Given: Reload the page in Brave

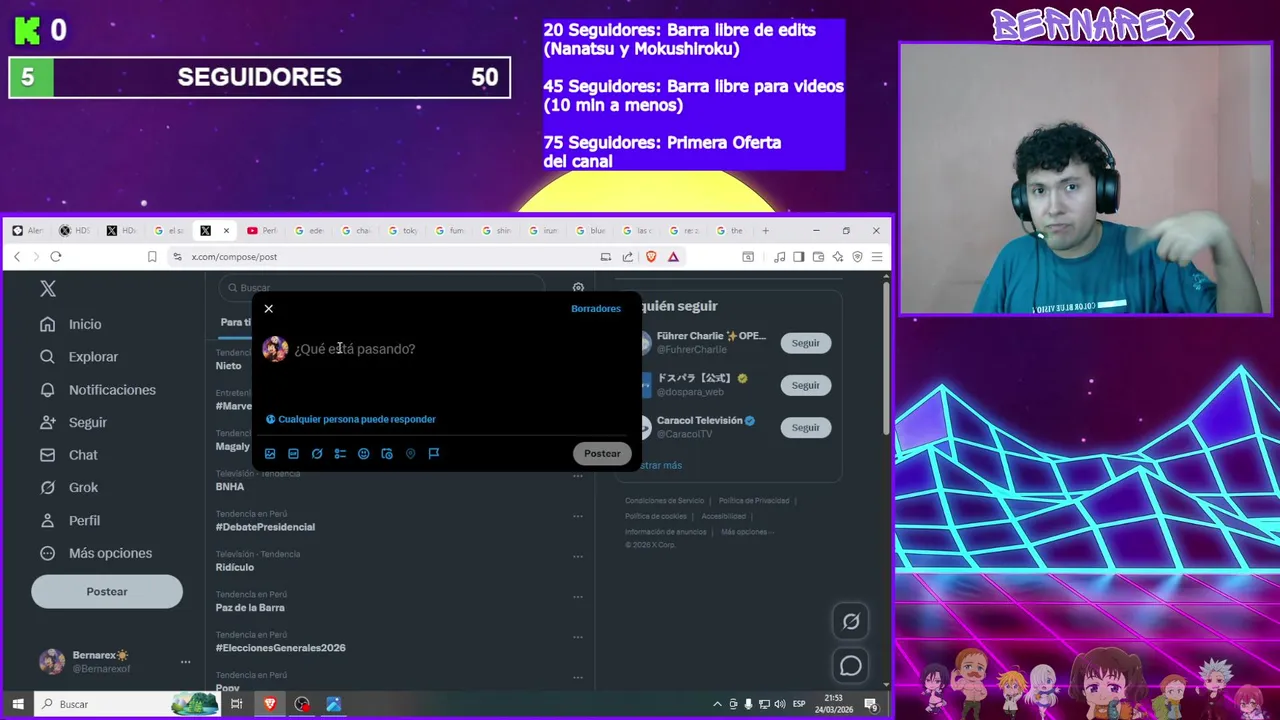Looking at the screenshot, I should pos(56,257).
